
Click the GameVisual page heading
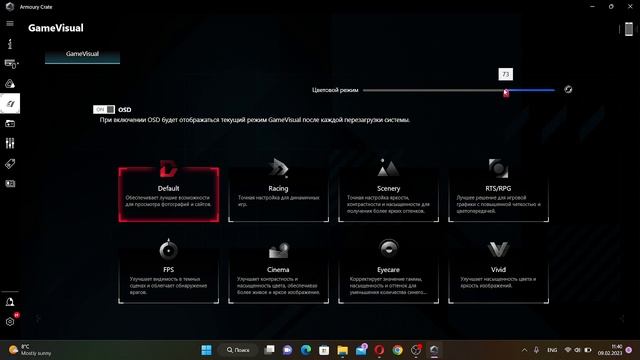click(56, 28)
